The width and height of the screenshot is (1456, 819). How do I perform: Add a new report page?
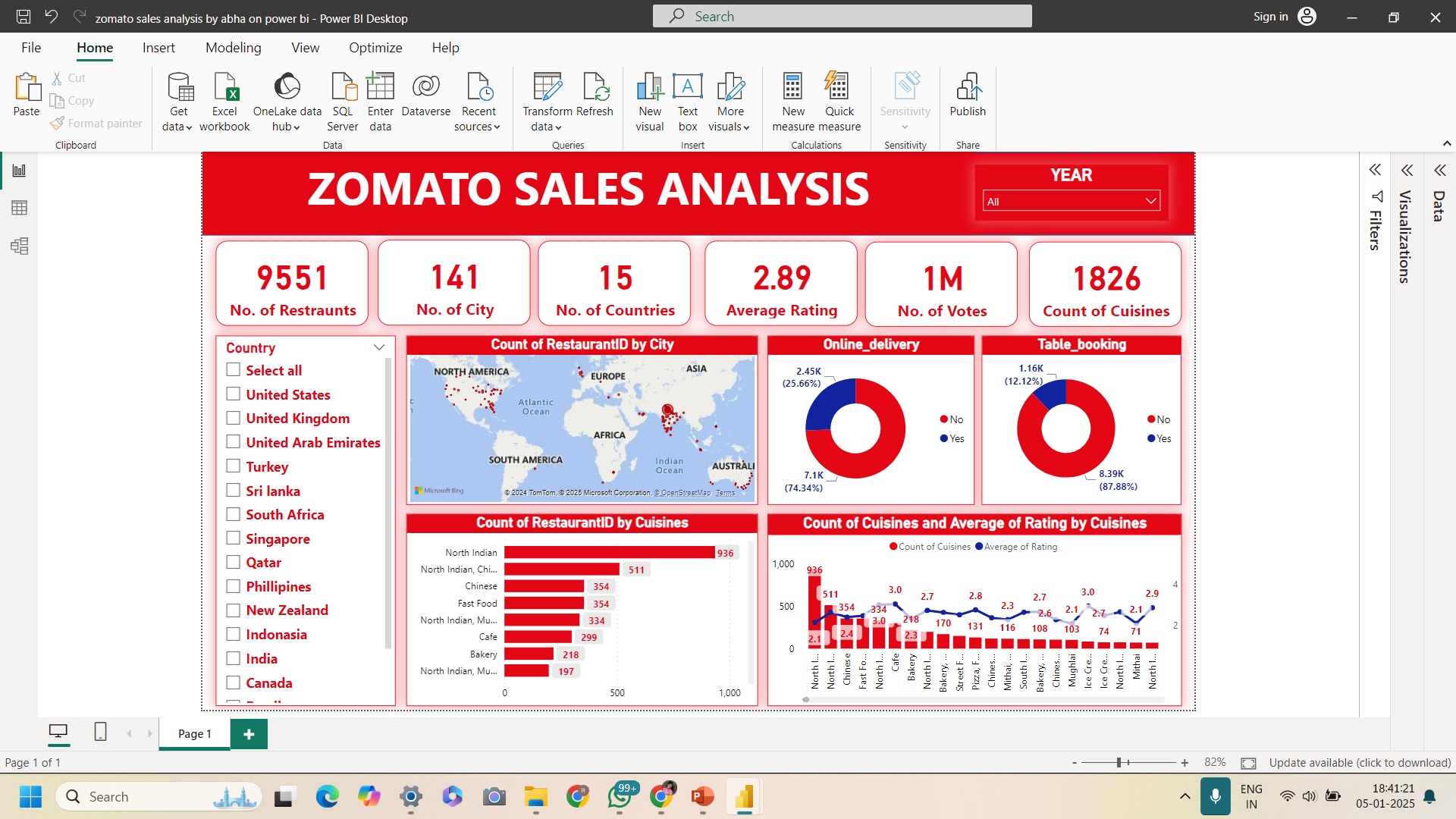249,733
